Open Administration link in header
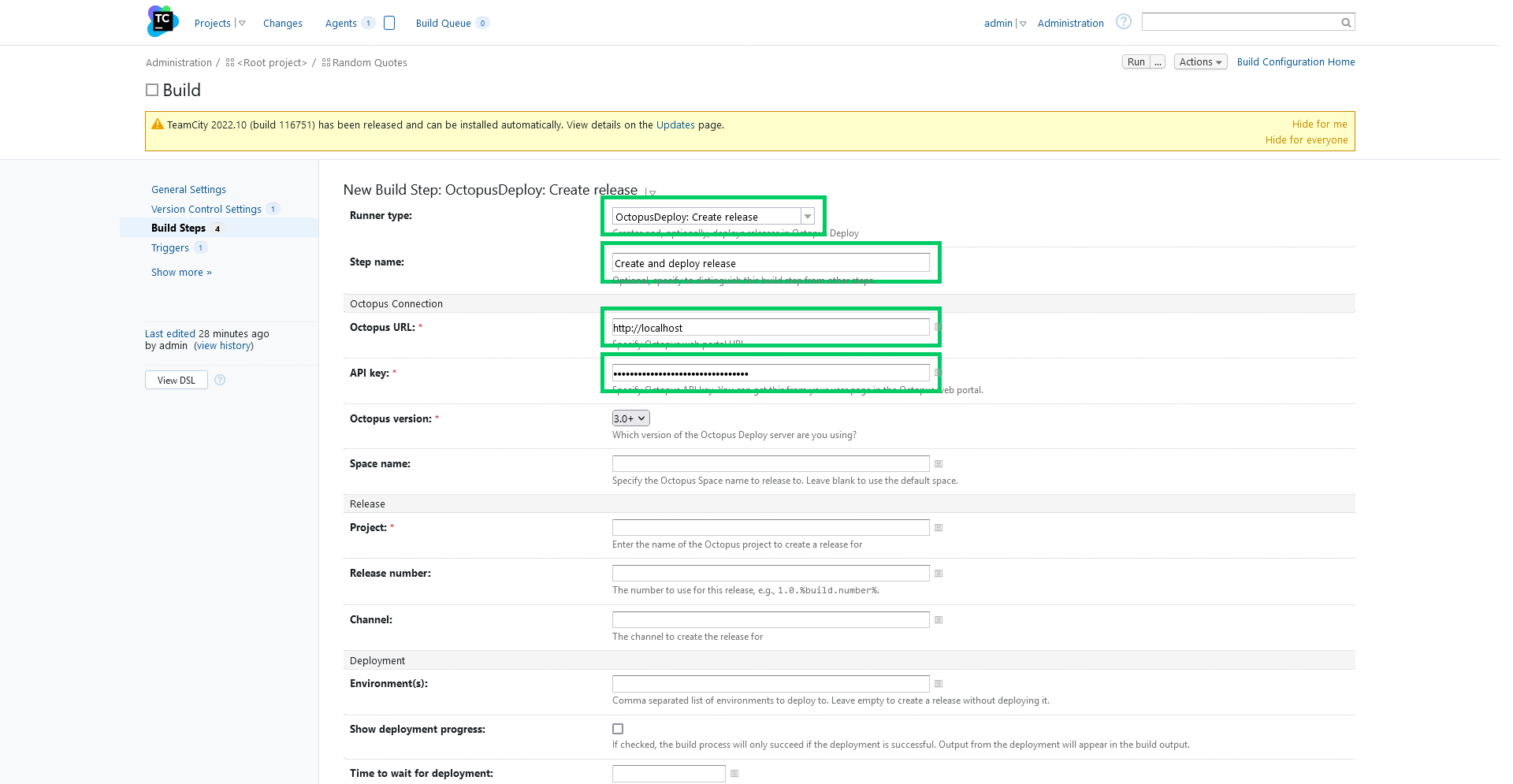This screenshot has height=784, width=1513. click(x=1070, y=24)
